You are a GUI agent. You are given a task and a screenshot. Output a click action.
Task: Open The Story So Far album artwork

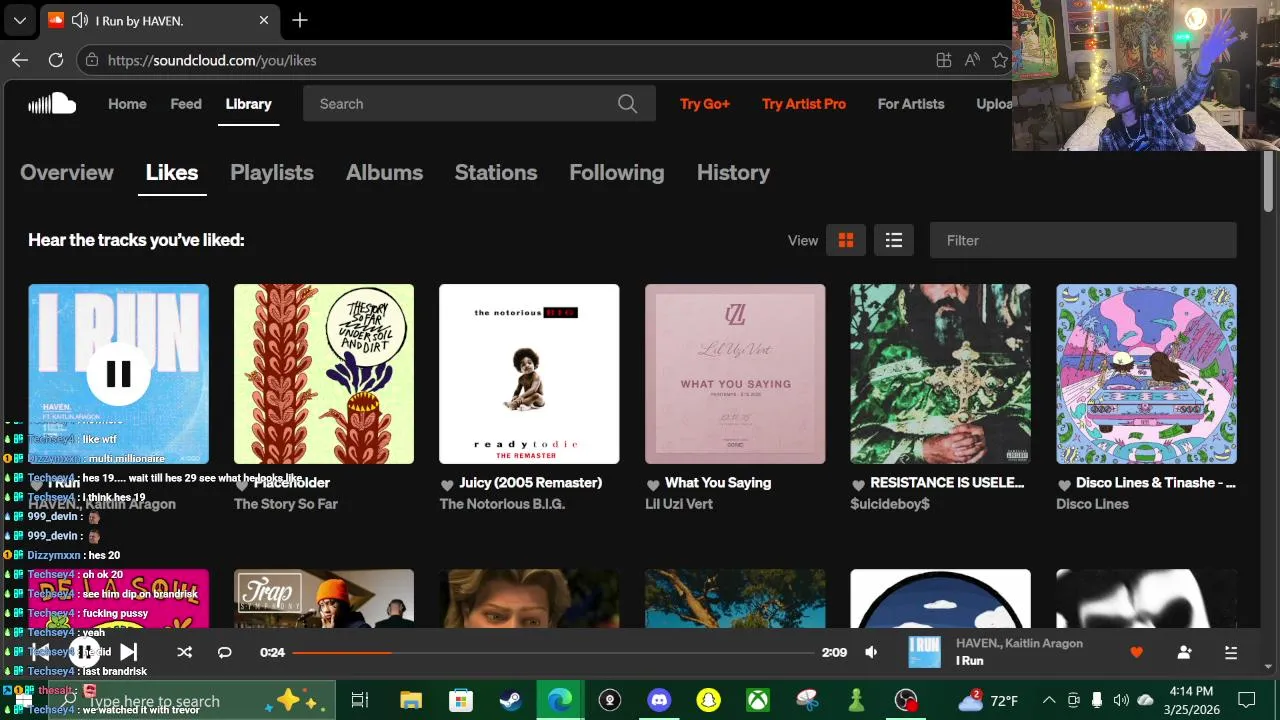coord(324,374)
